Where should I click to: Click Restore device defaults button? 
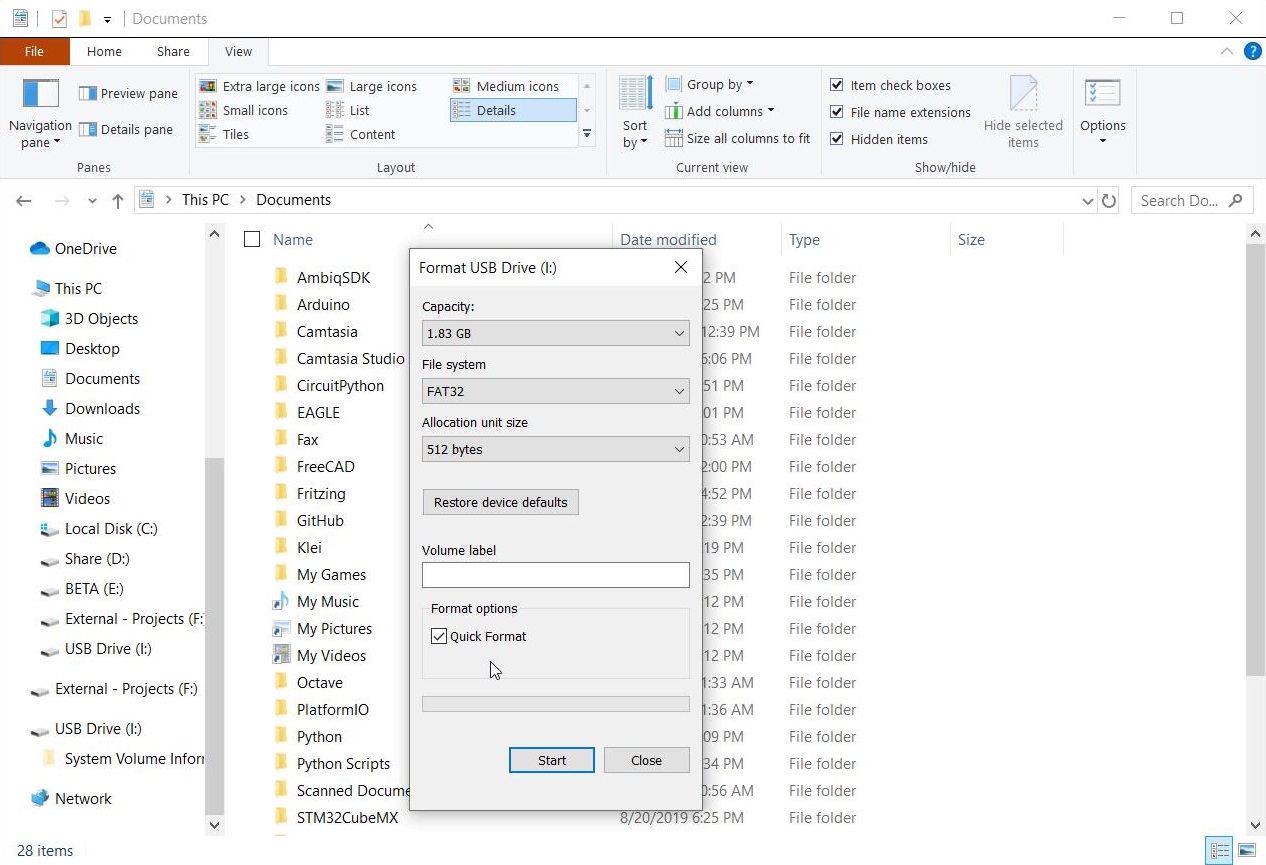tap(500, 502)
